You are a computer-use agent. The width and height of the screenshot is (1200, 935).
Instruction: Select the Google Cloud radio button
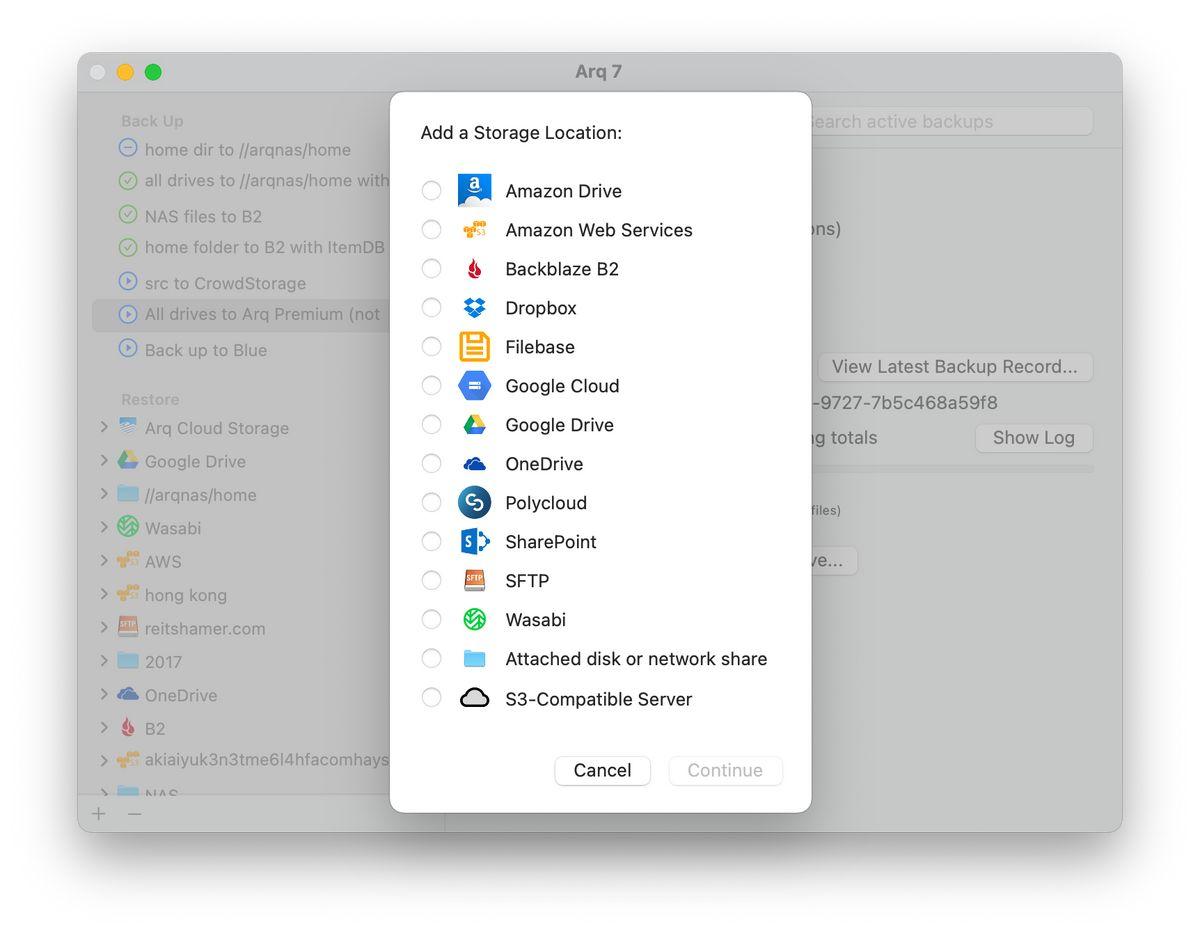coord(431,385)
